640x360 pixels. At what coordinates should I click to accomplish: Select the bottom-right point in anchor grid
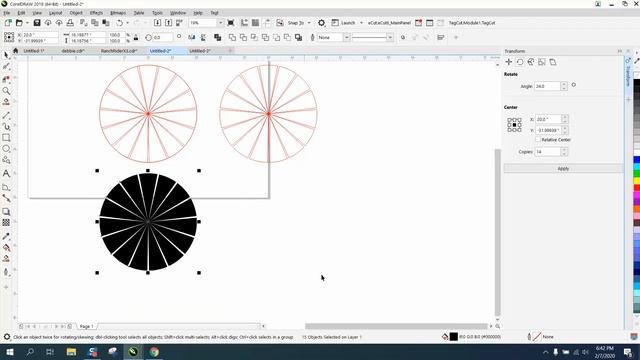pos(519,130)
